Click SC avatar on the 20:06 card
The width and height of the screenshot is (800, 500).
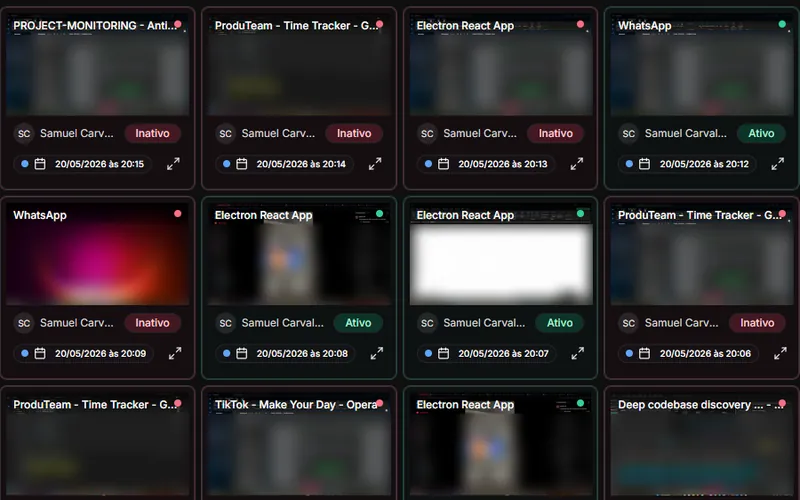(629, 323)
